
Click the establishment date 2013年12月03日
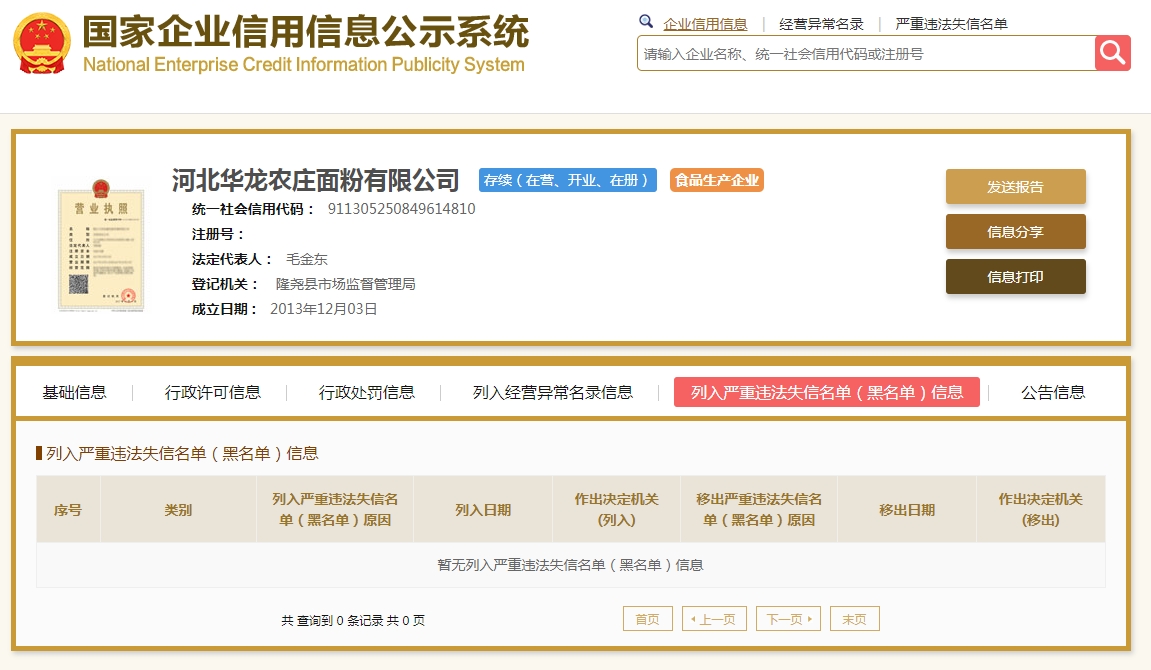(324, 309)
